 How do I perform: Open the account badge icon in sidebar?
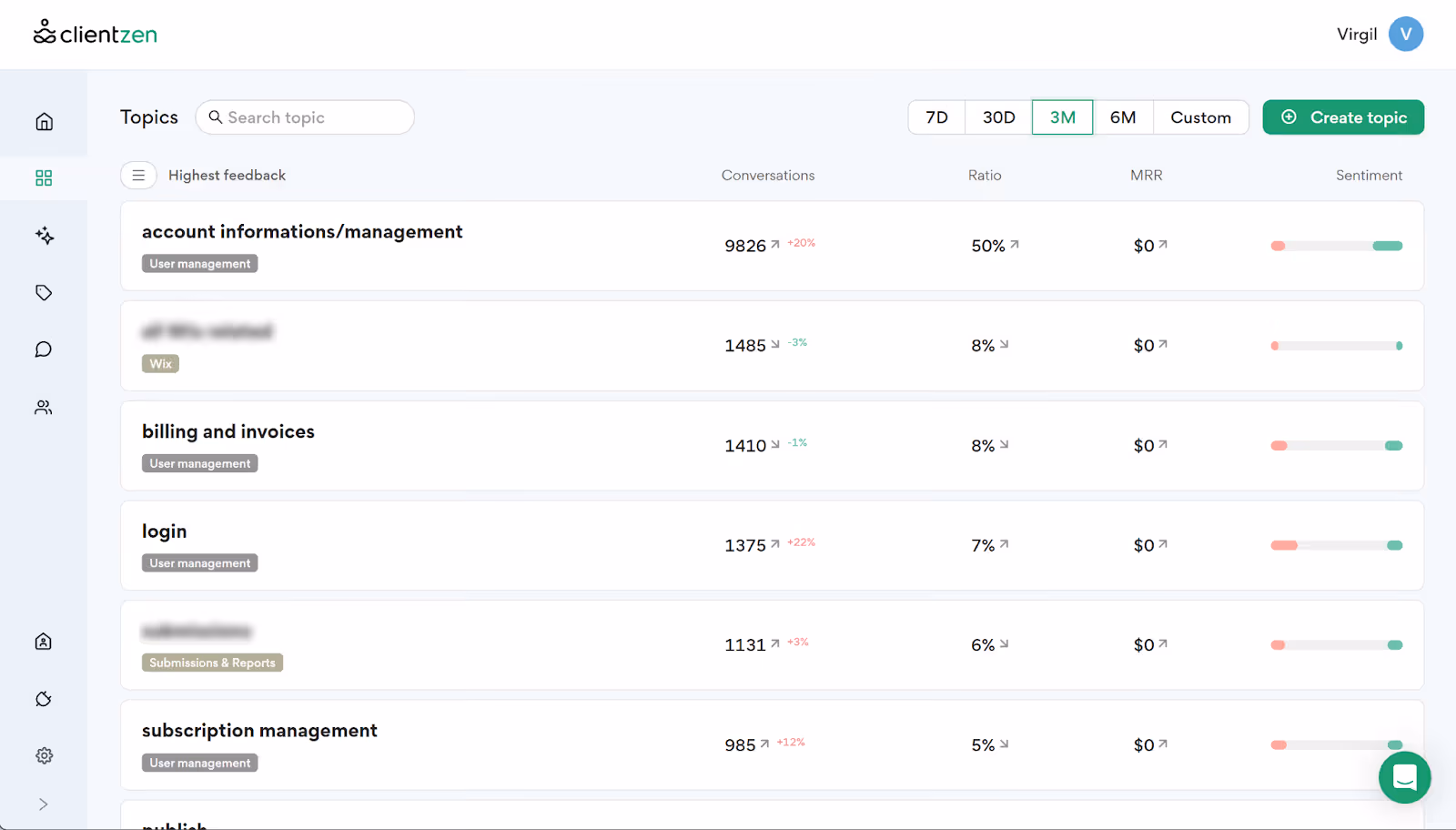(x=44, y=642)
